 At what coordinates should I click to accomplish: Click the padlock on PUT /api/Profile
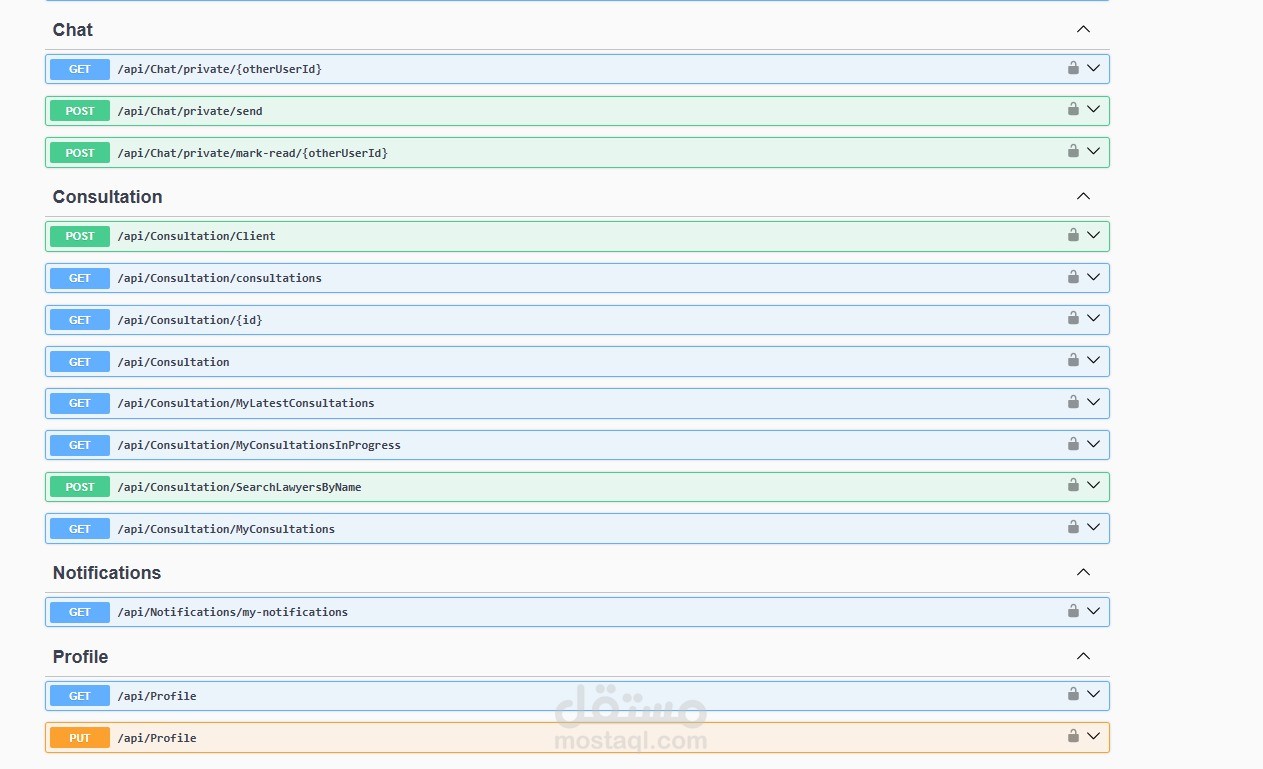(1072, 737)
